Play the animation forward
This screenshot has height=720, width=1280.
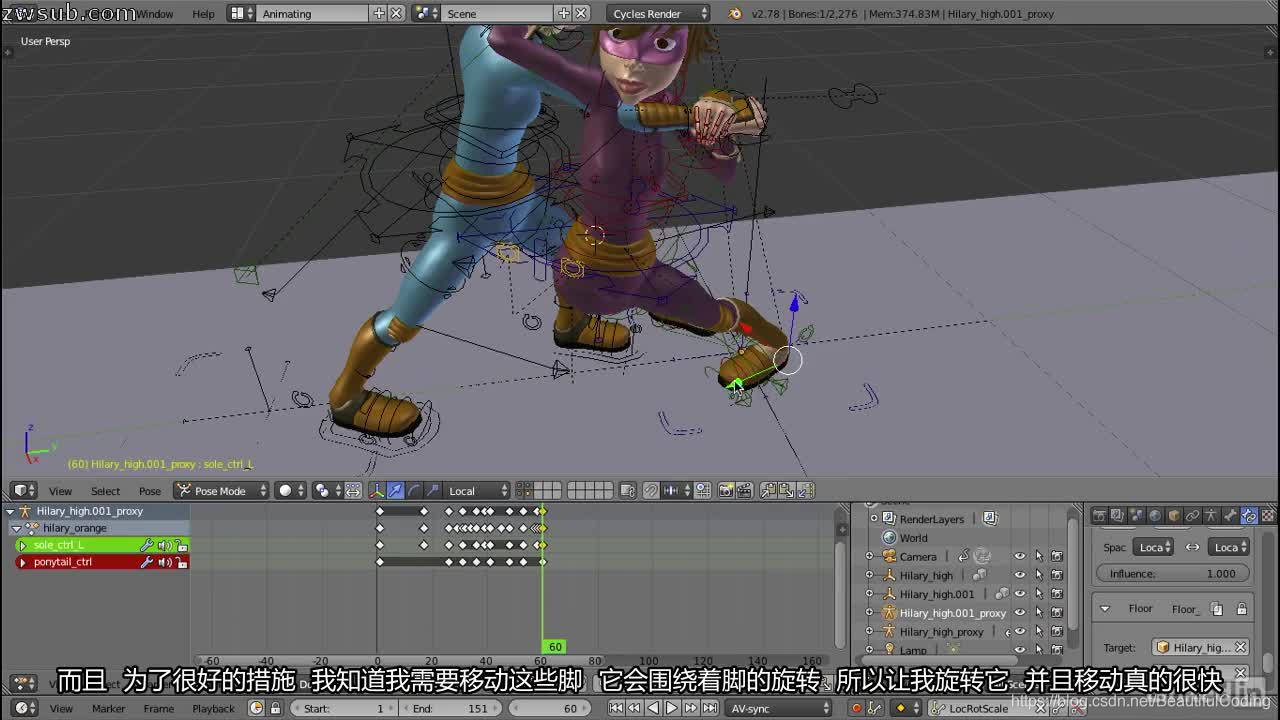[672, 708]
